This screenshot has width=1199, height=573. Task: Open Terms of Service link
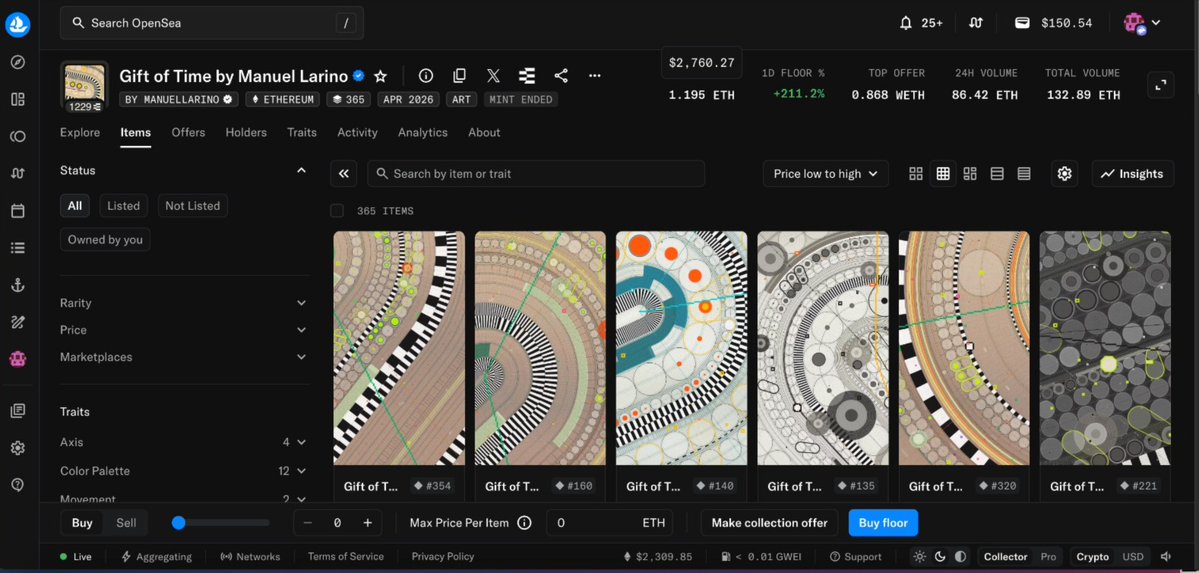tap(346, 557)
